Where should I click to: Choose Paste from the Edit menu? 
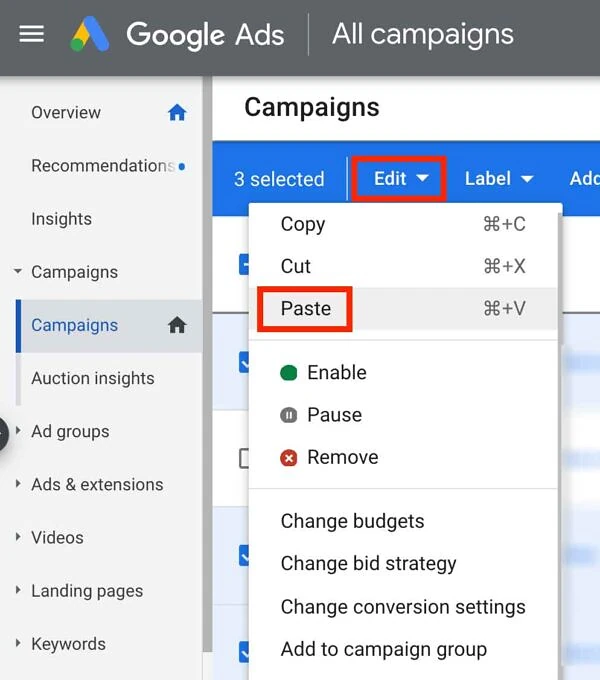pos(403,309)
